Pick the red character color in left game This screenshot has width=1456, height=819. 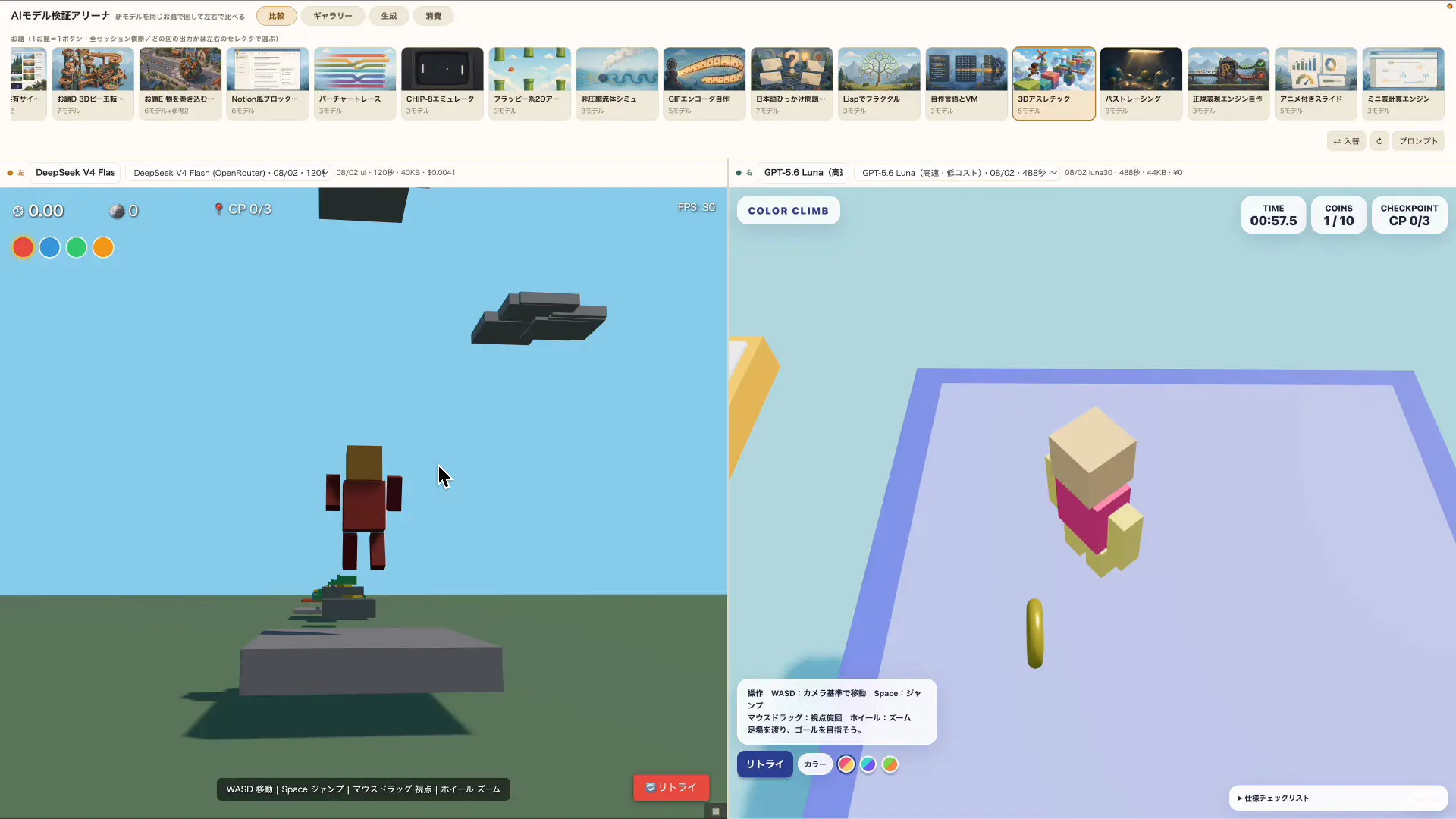click(23, 247)
